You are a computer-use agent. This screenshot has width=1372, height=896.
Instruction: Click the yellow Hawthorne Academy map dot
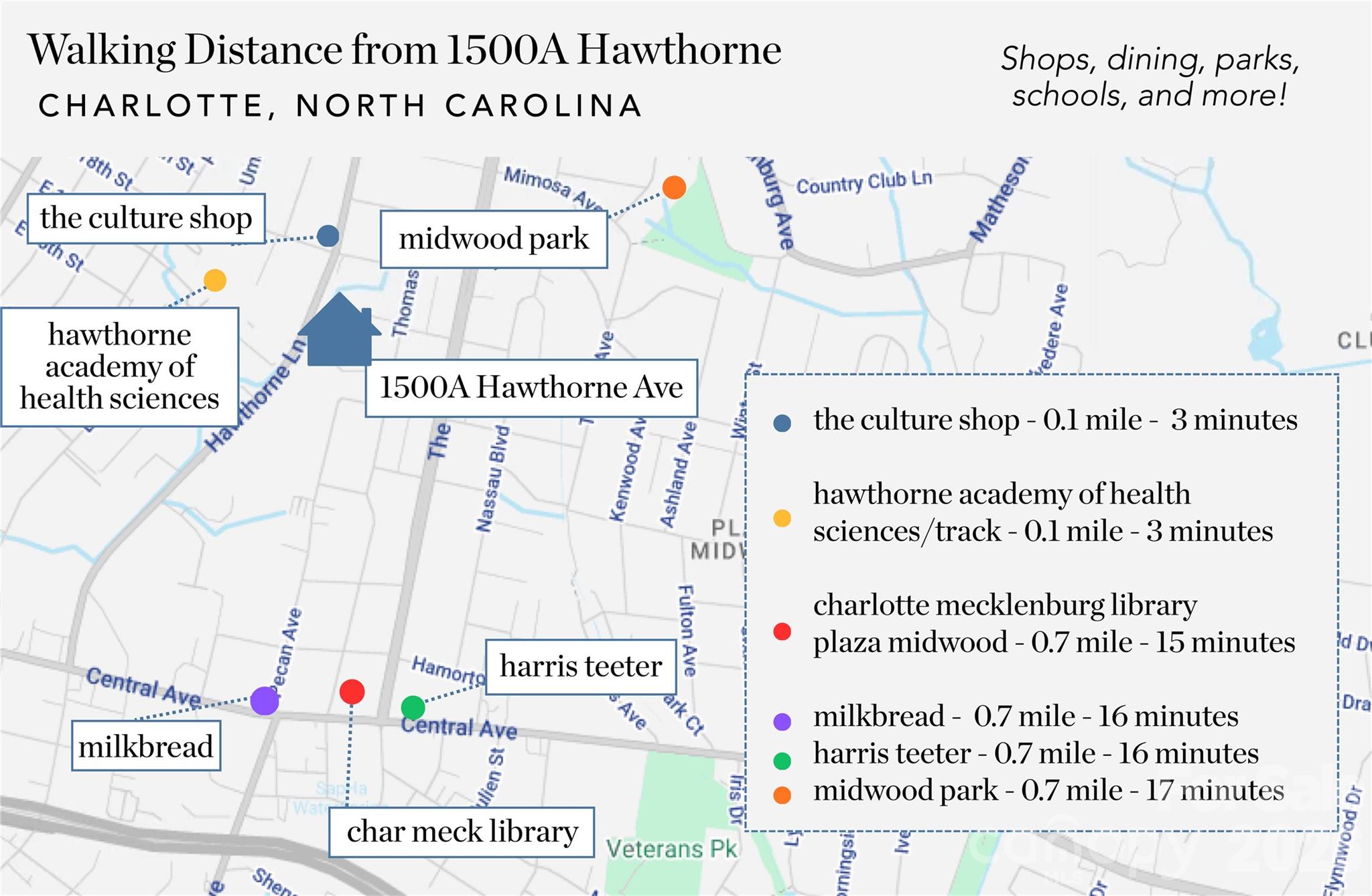(215, 280)
